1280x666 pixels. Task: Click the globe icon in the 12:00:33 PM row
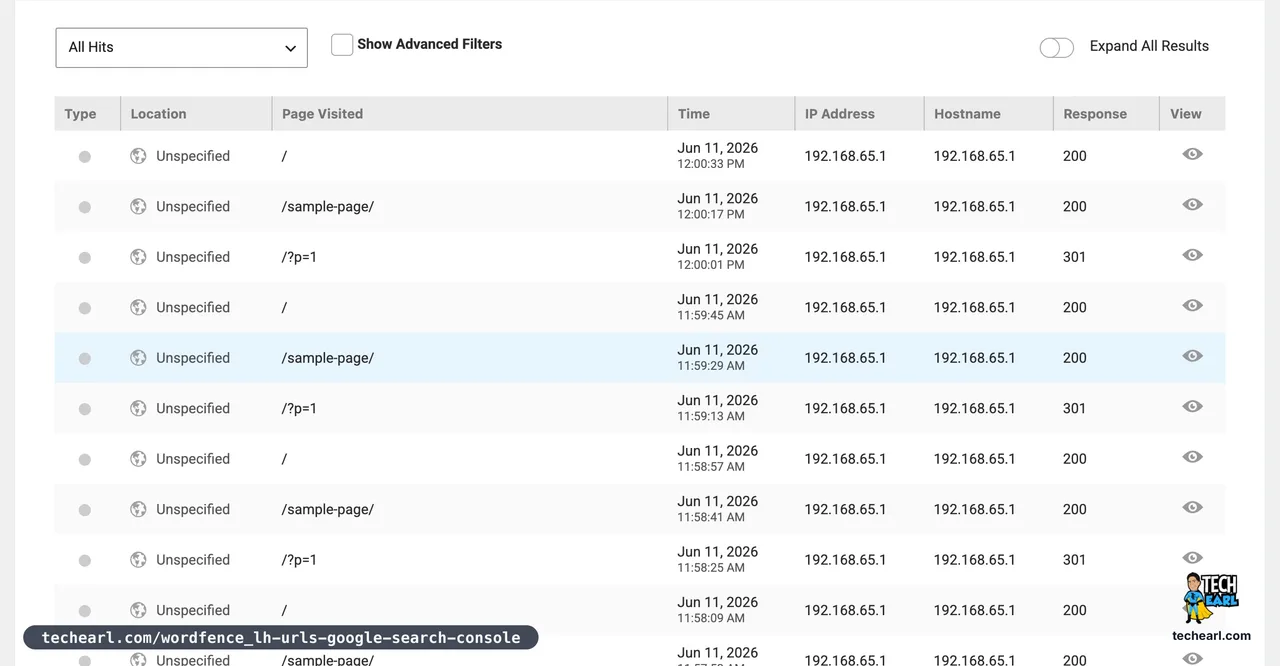click(138, 156)
